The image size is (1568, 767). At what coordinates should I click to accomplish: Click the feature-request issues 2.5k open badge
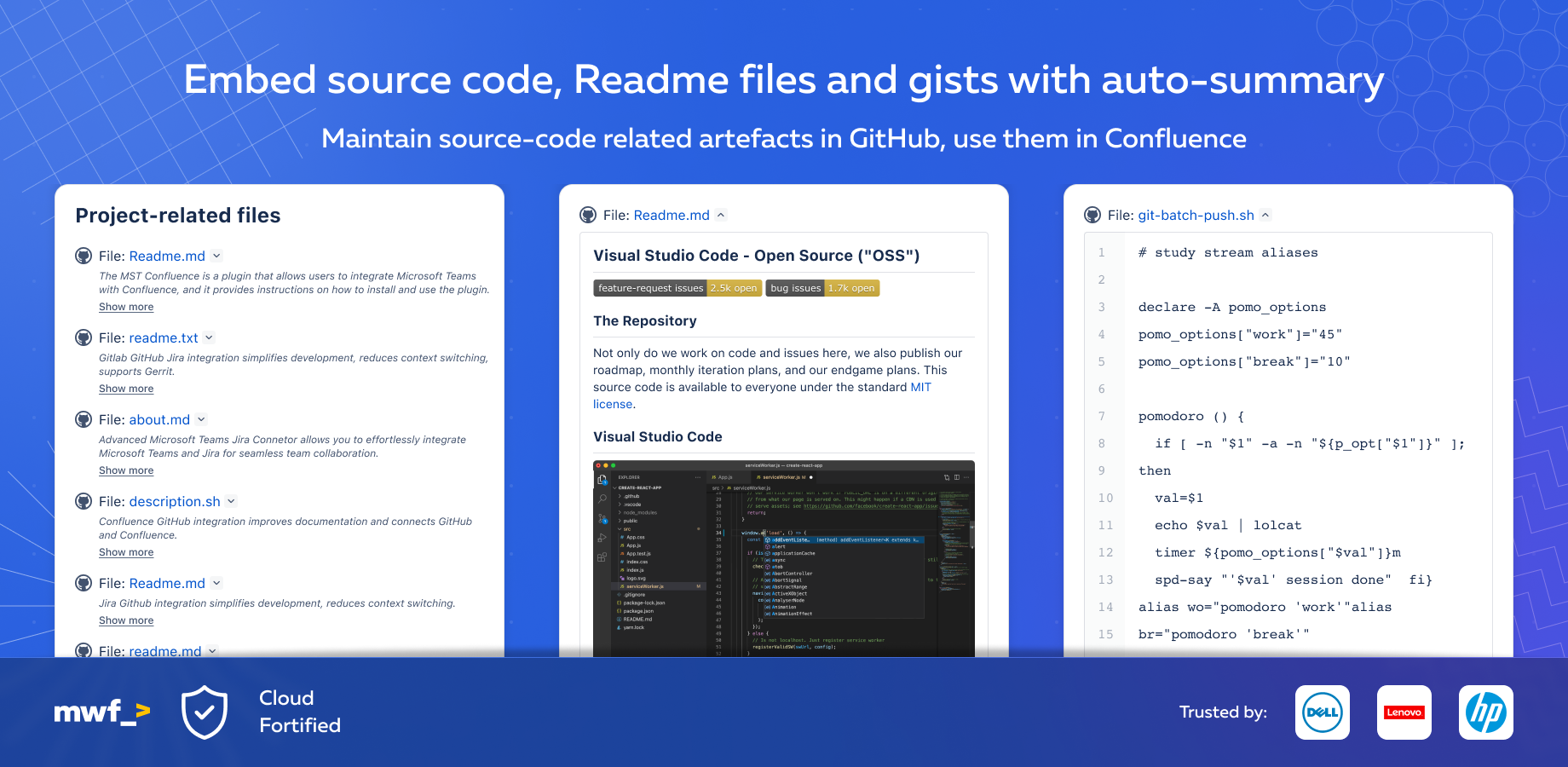point(677,288)
